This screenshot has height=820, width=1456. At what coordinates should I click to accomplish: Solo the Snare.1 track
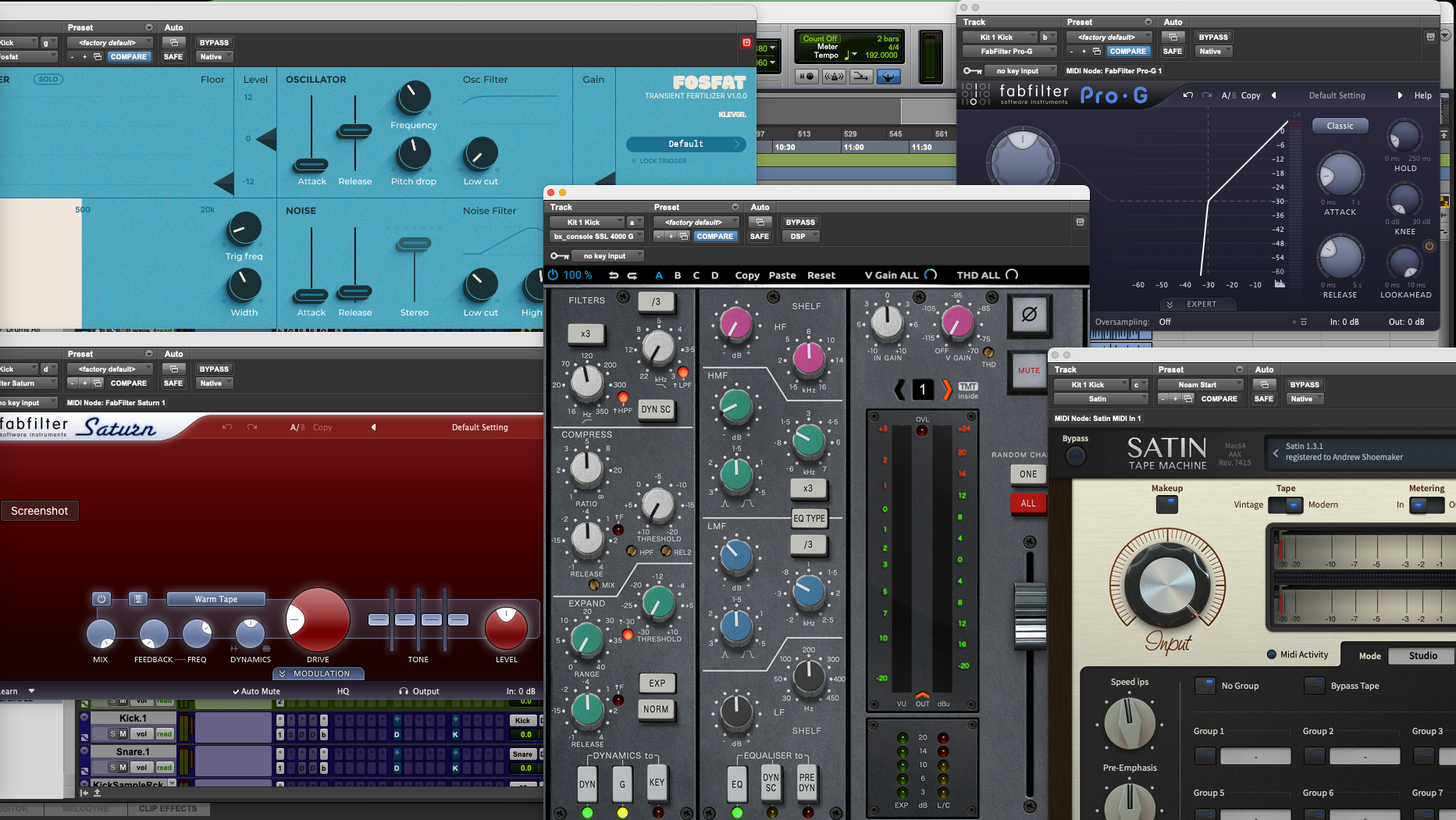[x=112, y=768]
